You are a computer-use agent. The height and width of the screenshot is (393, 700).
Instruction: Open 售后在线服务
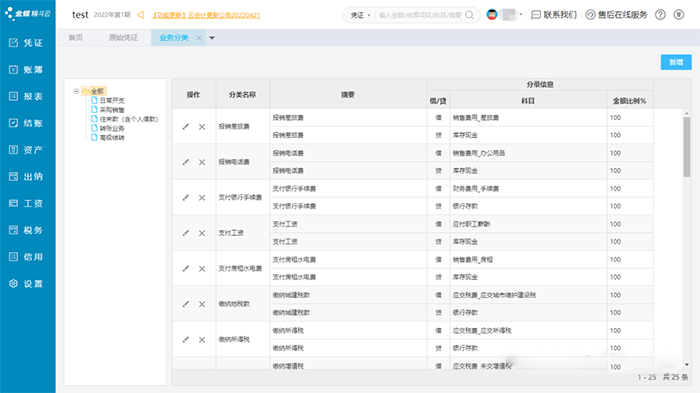616,15
